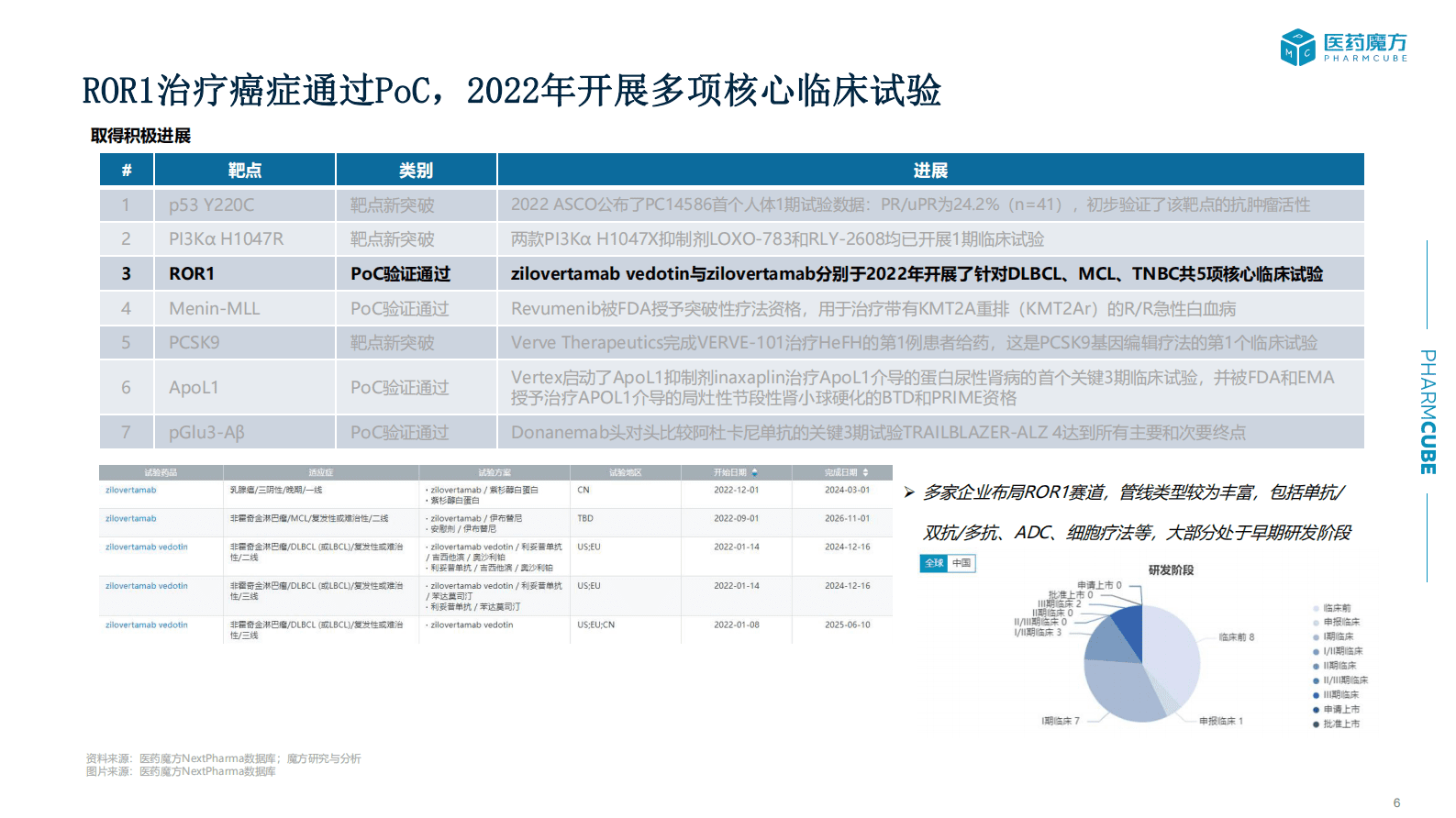Click the 临床前 8 pie slice label
Screen dimensions: 1456x818
[1237, 636]
